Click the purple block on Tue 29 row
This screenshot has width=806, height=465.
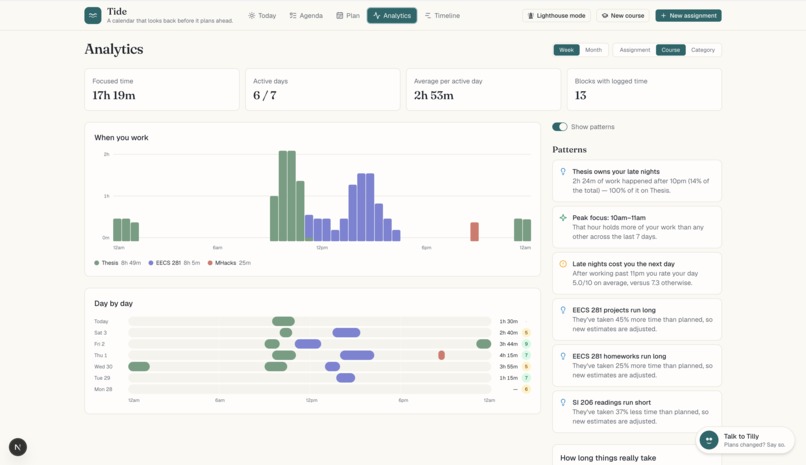(345, 378)
